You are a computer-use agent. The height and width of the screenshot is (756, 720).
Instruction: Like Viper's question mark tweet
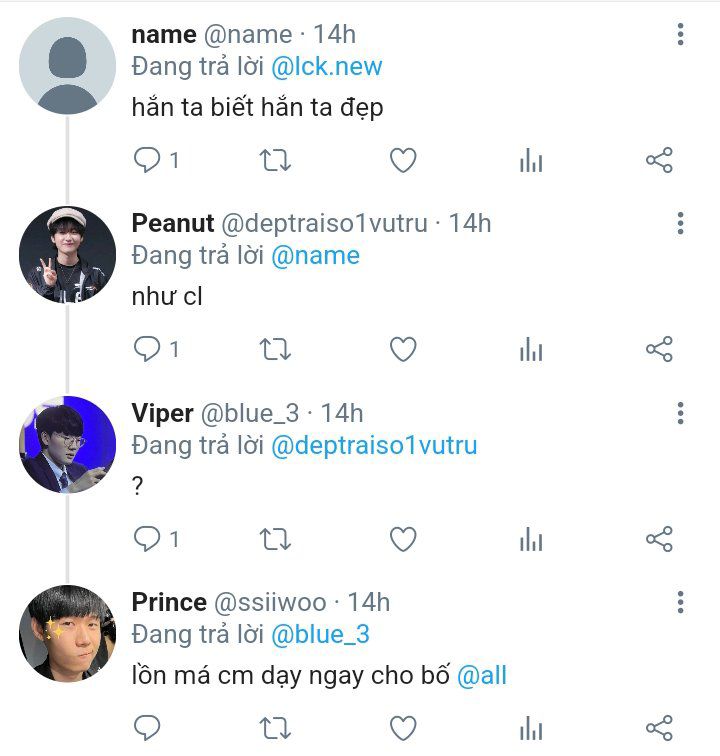(x=403, y=540)
